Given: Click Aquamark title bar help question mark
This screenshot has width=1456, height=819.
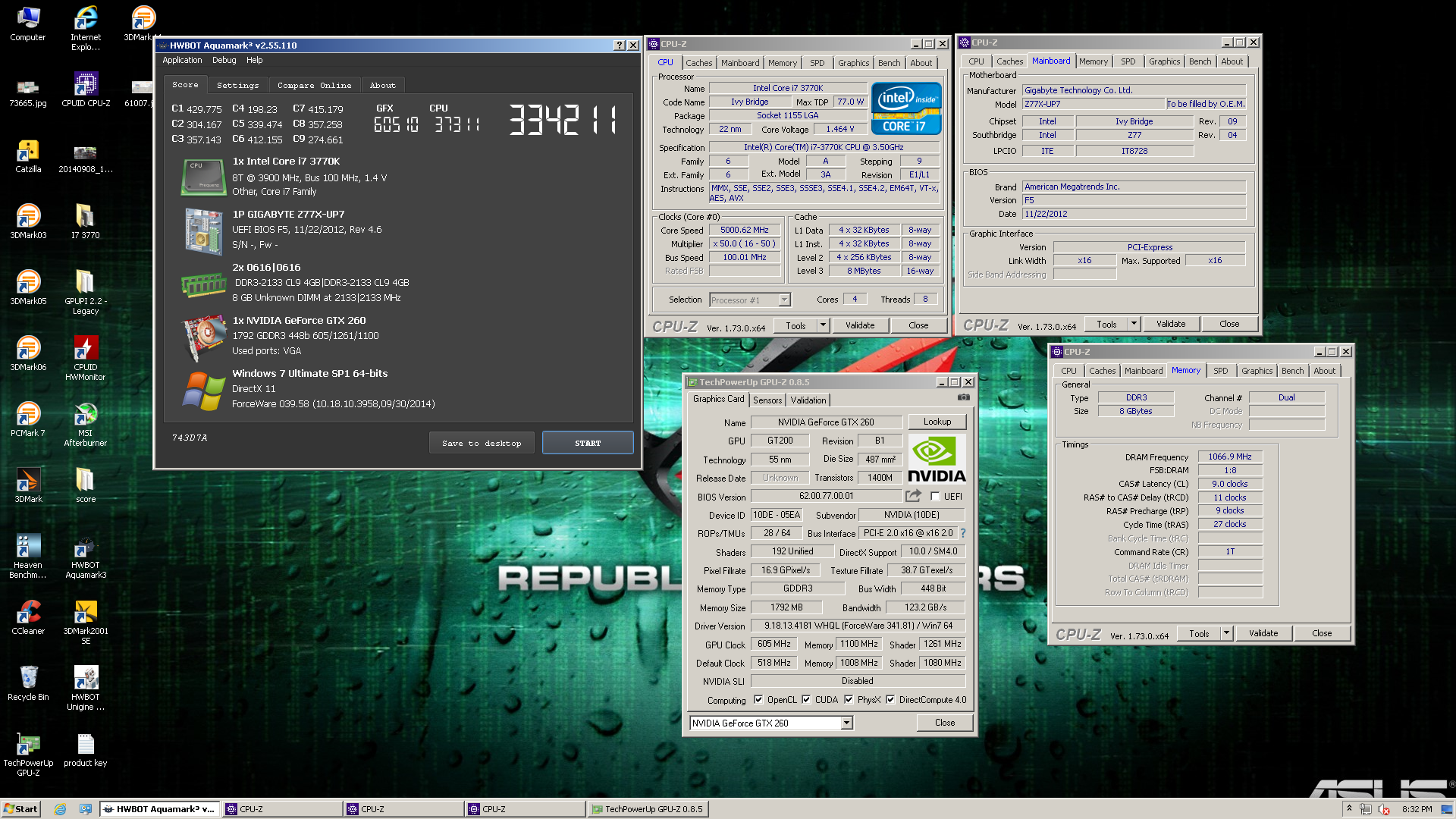Looking at the screenshot, I should (x=619, y=45).
